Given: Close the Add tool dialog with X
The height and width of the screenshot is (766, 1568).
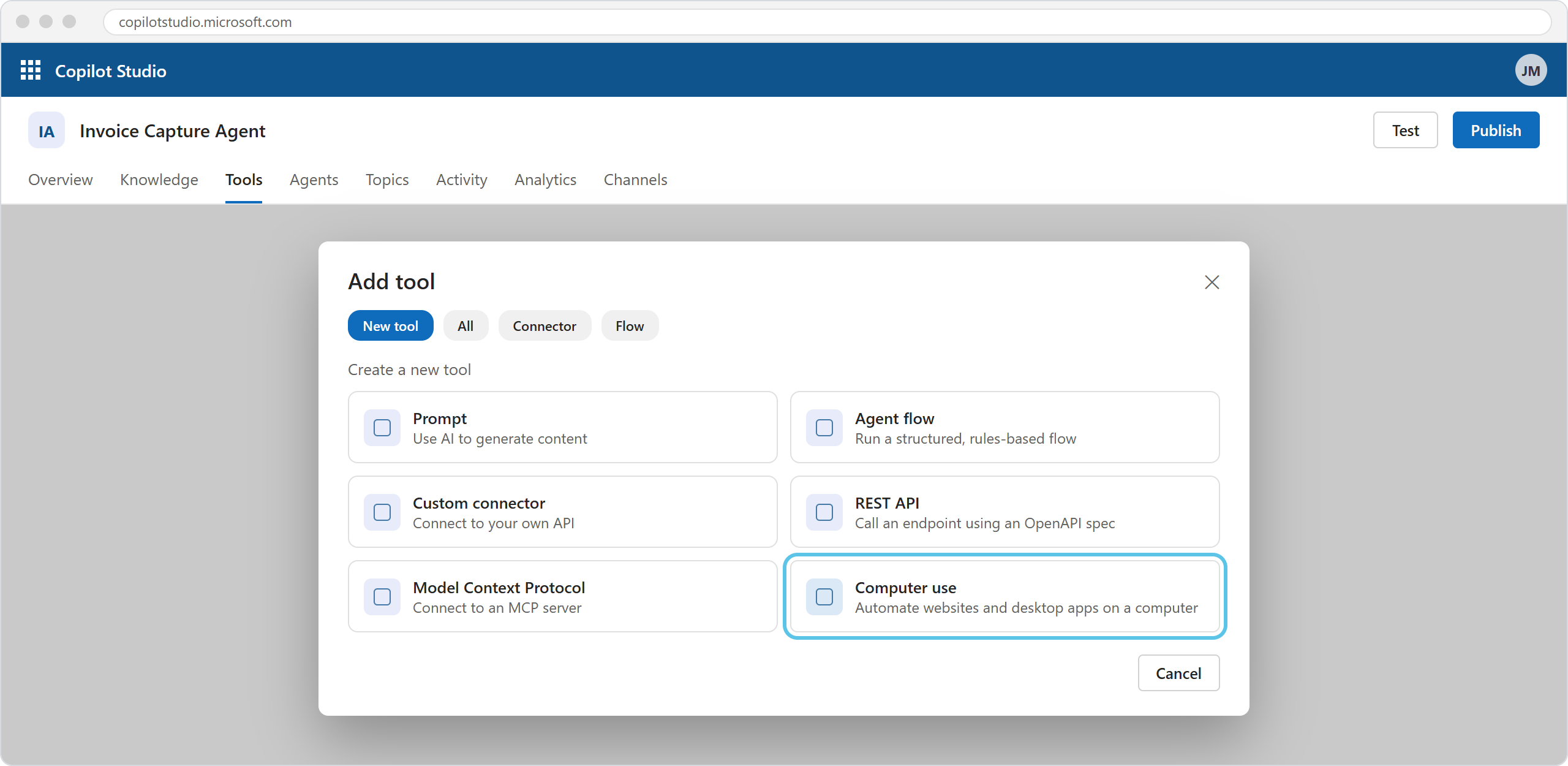Looking at the screenshot, I should [1212, 282].
